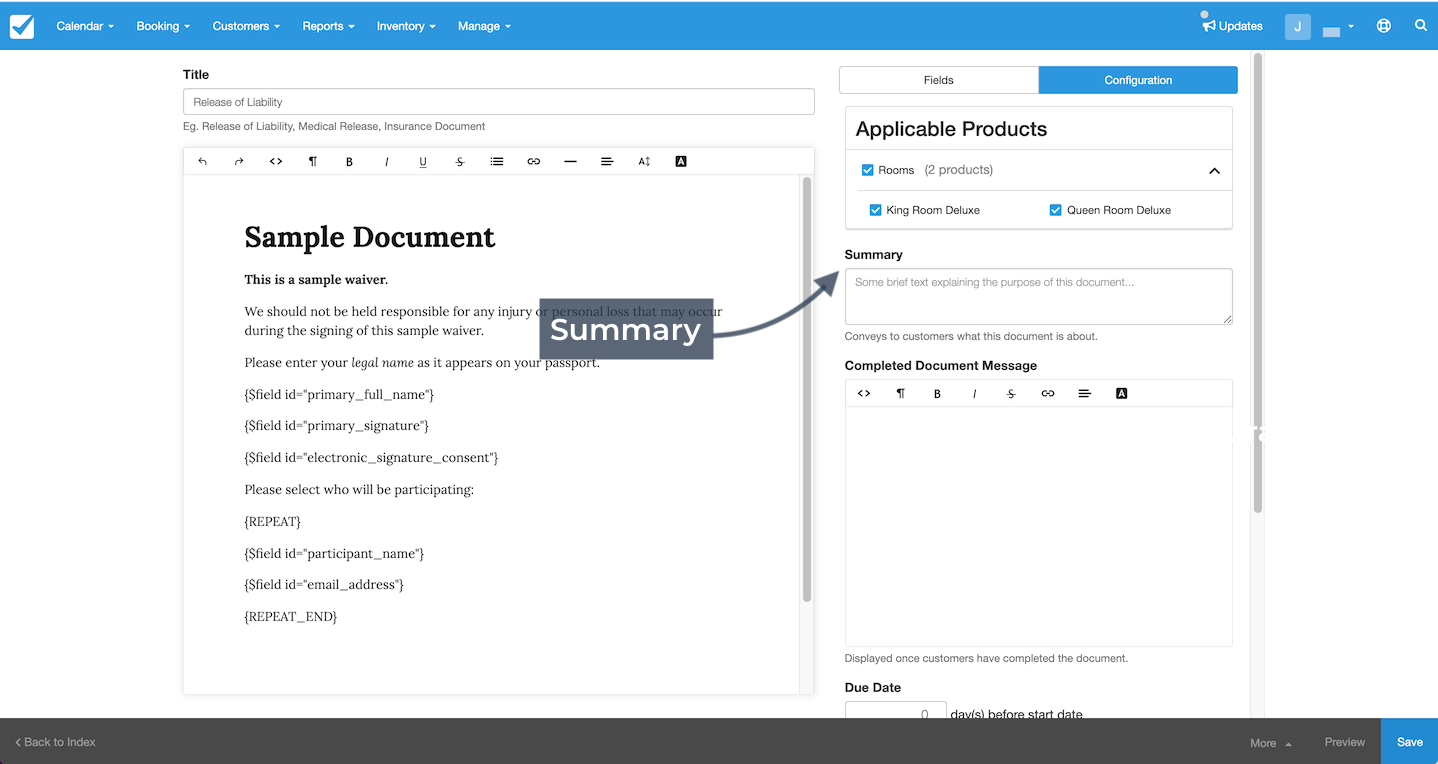Open the Reports dropdown menu

point(328,26)
